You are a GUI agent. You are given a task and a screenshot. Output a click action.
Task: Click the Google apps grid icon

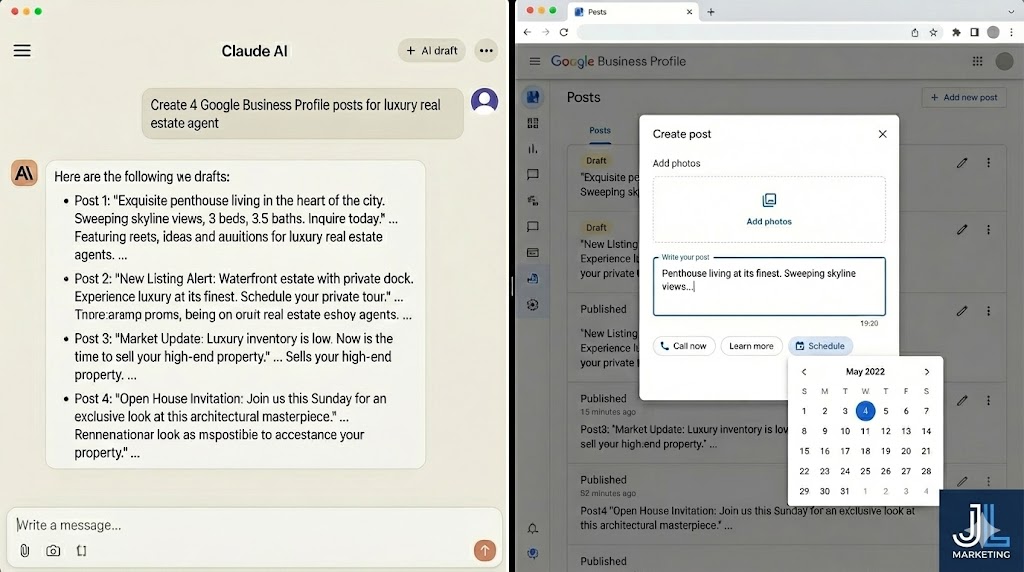click(977, 62)
